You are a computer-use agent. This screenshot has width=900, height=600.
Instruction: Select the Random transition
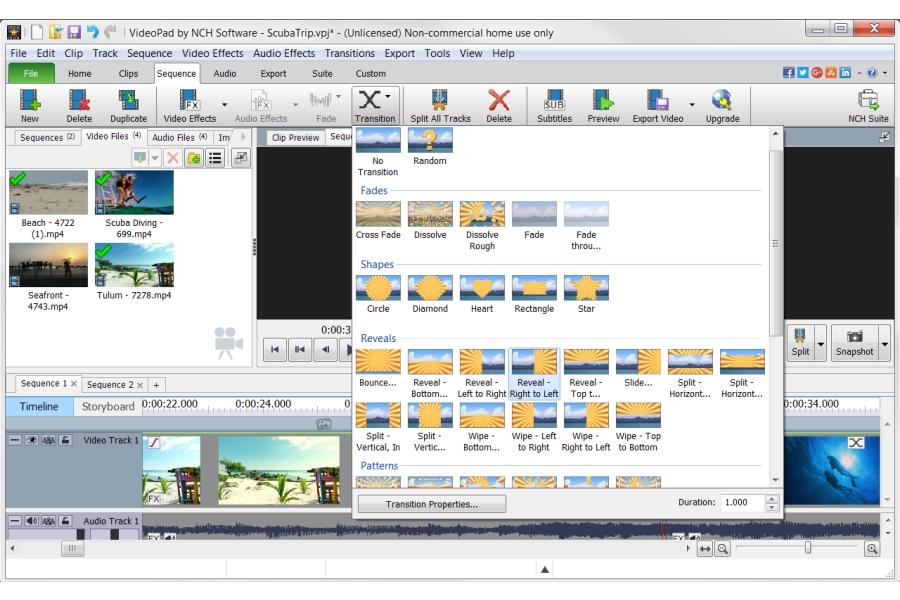coord(430,147)
